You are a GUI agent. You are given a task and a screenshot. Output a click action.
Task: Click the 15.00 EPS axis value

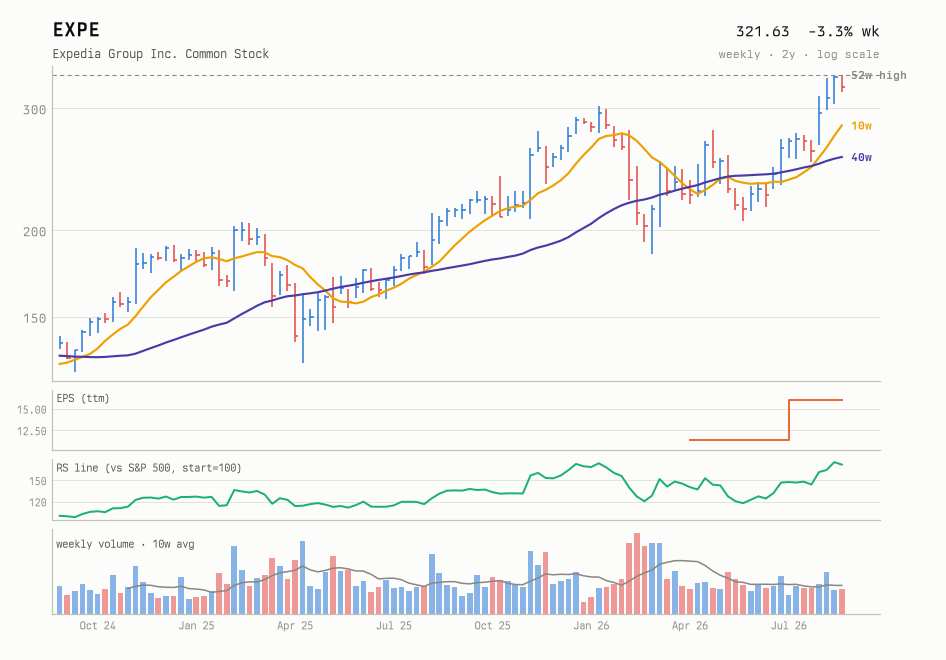pos(31,410)
